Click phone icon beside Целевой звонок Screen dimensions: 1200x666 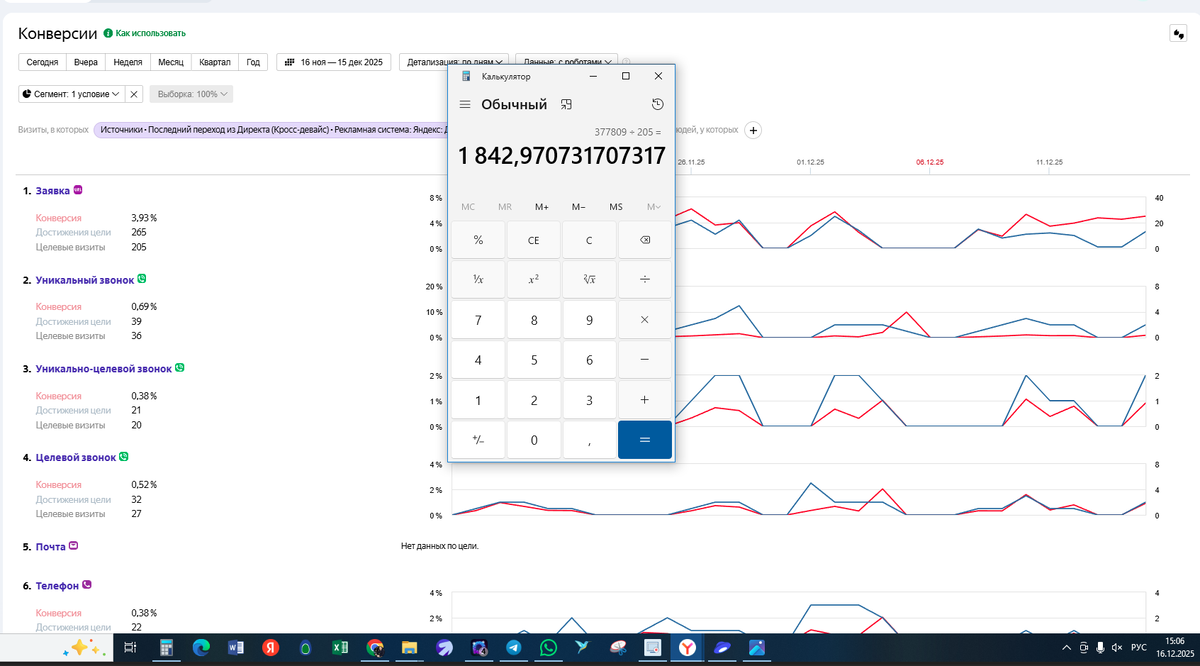124,457
